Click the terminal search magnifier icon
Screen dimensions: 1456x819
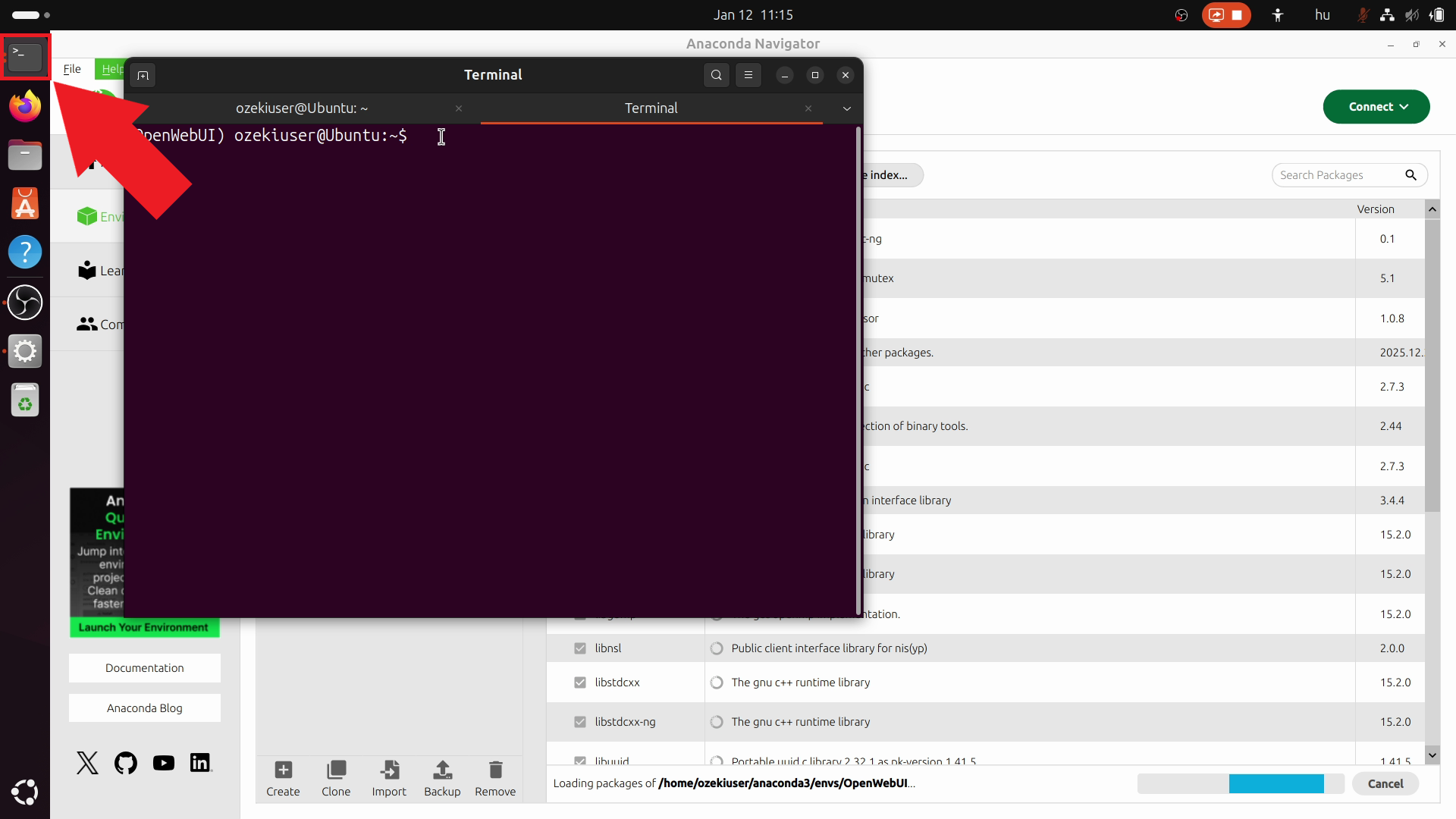[x=716, y=75]
